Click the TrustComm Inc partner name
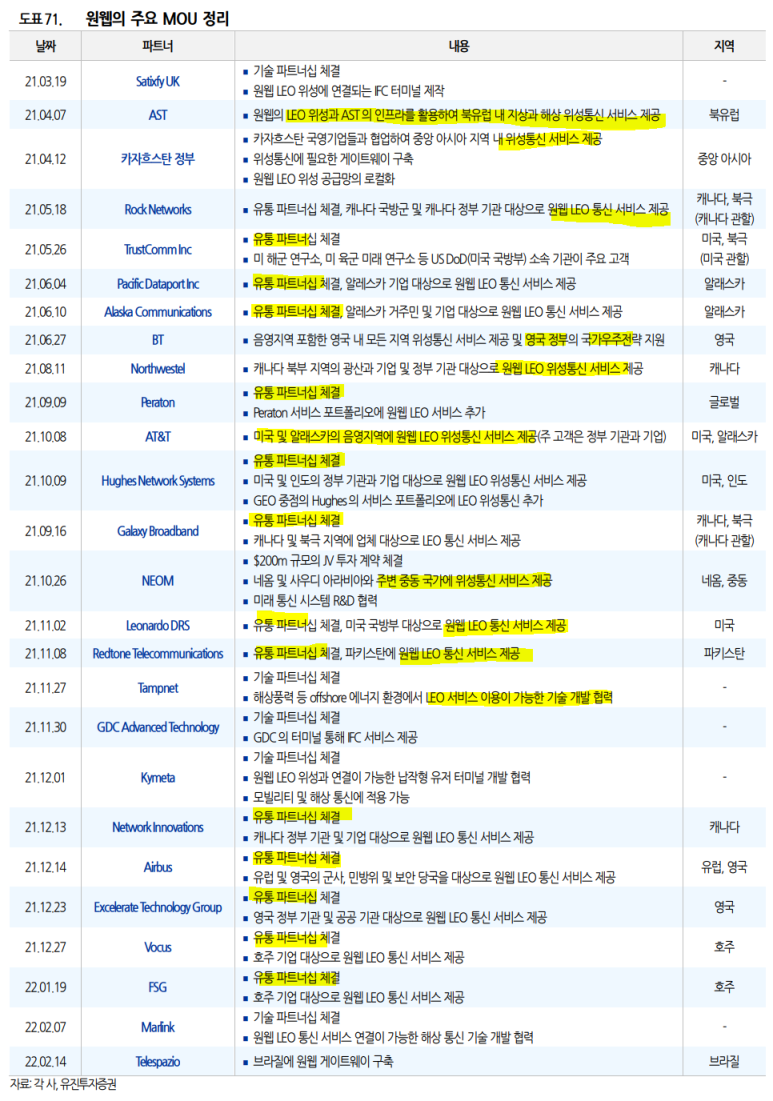This screenshot has height=1101, width=773. pos(158,249)
